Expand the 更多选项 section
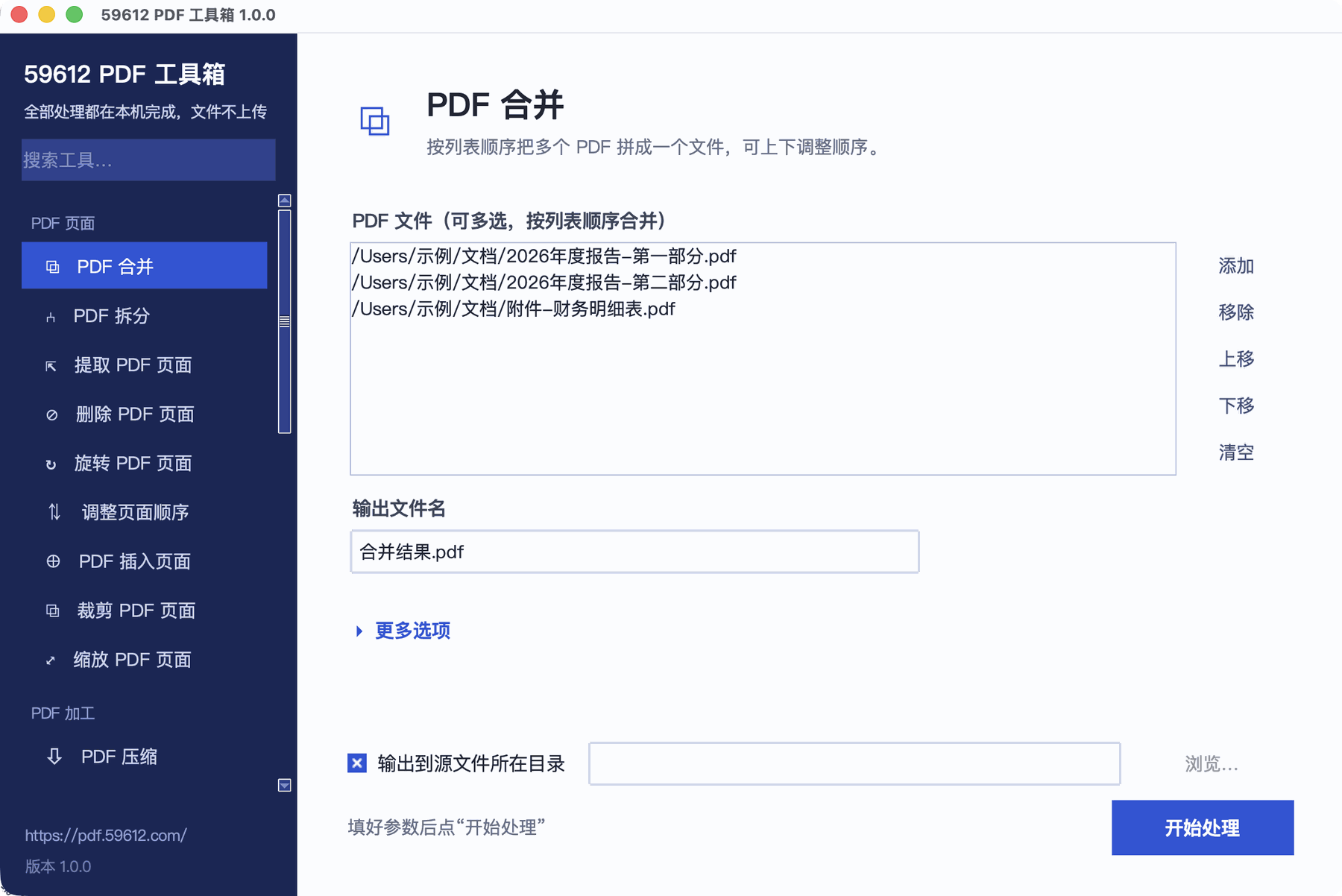This screenshot has height=896, width=1342. [x=403, y=631]
